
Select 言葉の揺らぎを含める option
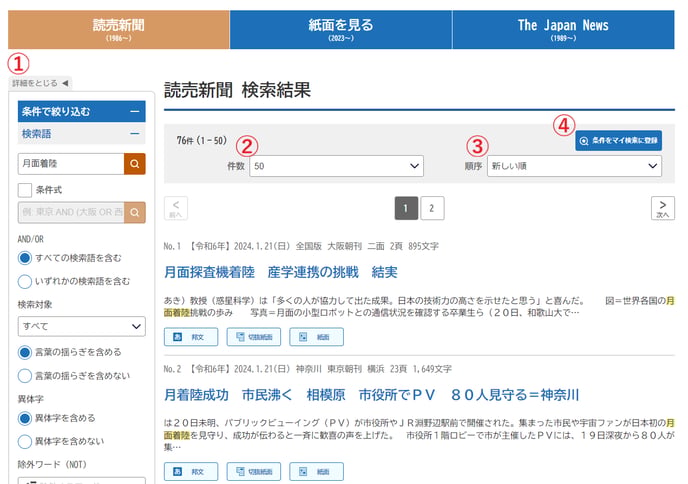(x=25, y=352)
